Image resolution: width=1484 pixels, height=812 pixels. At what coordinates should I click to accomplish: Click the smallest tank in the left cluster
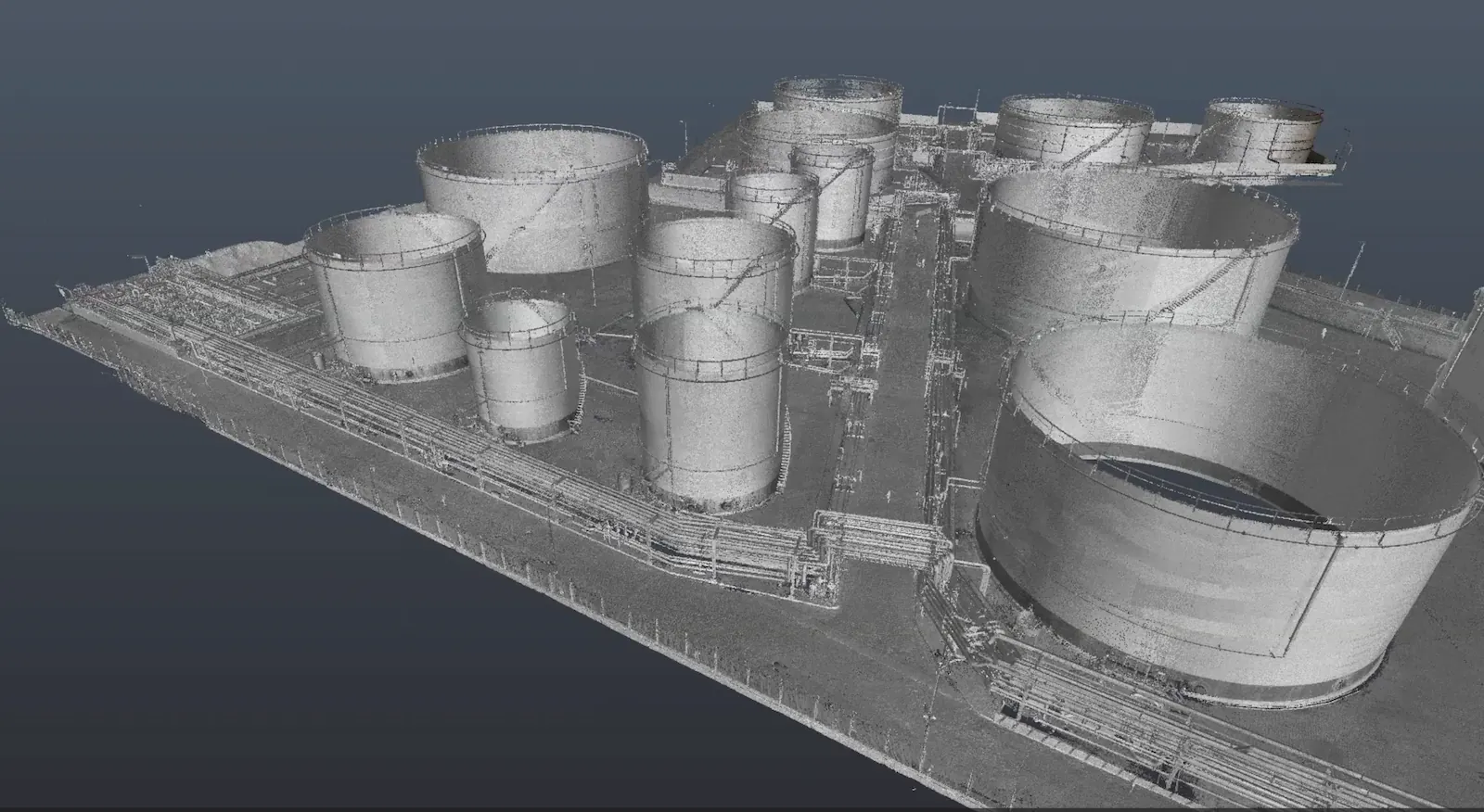pyautogui.click(x=517, y=371)
